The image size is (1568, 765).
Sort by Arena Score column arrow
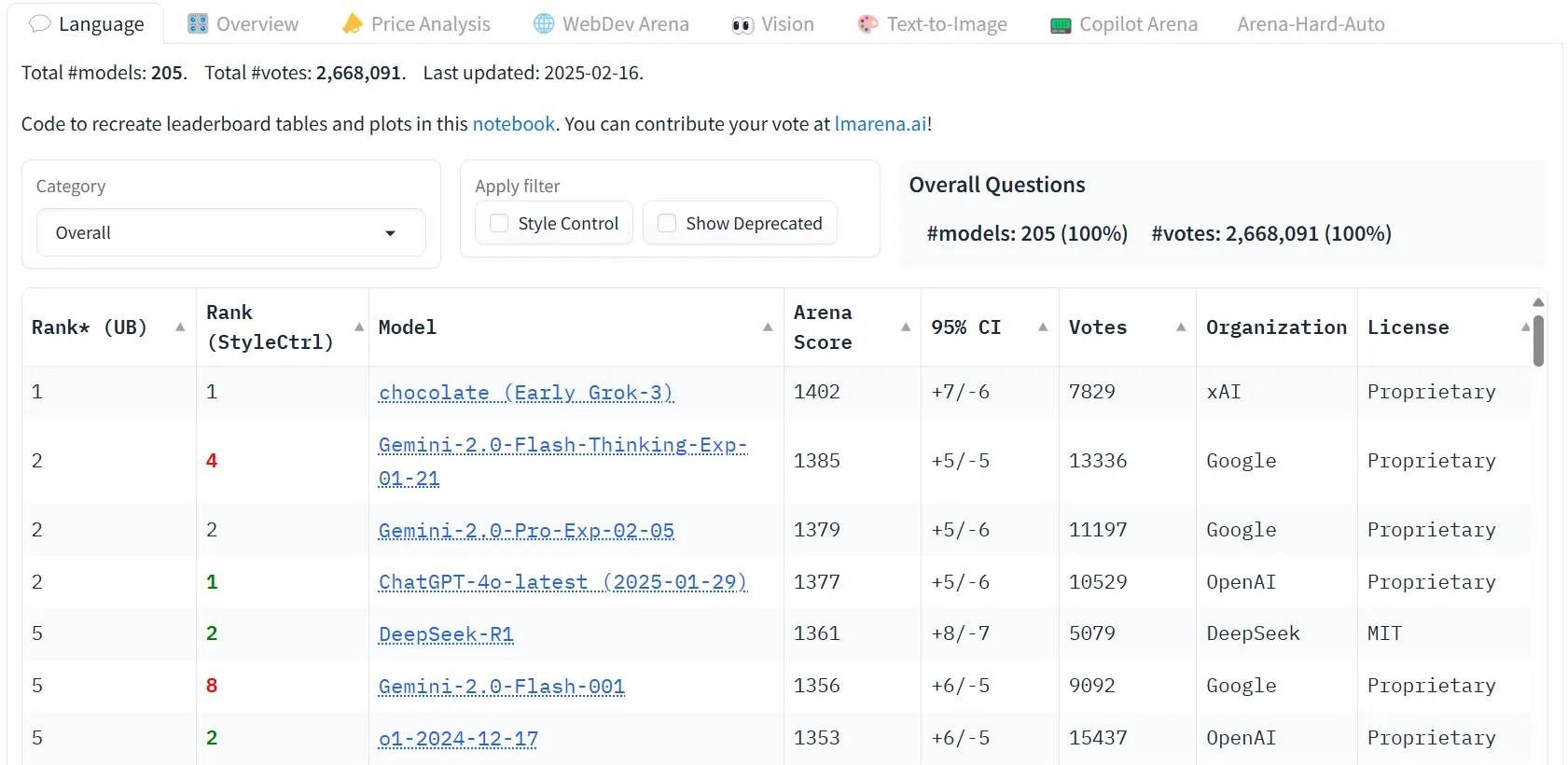[x=905, y=327]
